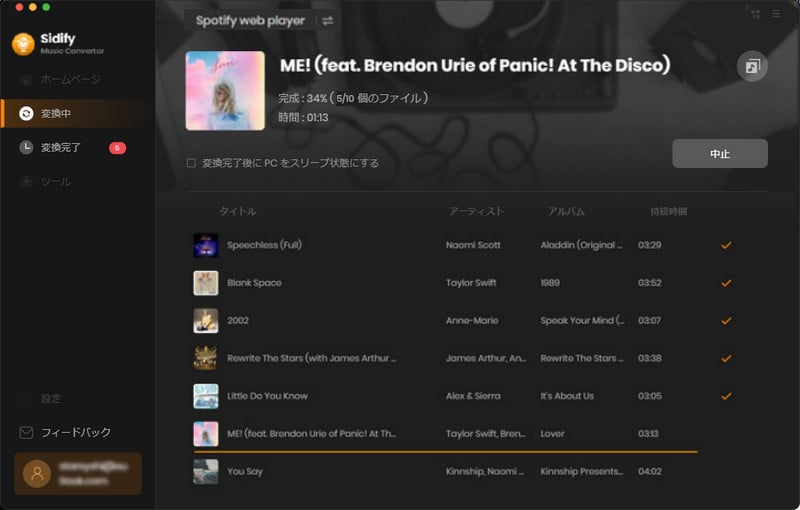Click the Rewrite The Stars thumbnail

coord(206,359)
